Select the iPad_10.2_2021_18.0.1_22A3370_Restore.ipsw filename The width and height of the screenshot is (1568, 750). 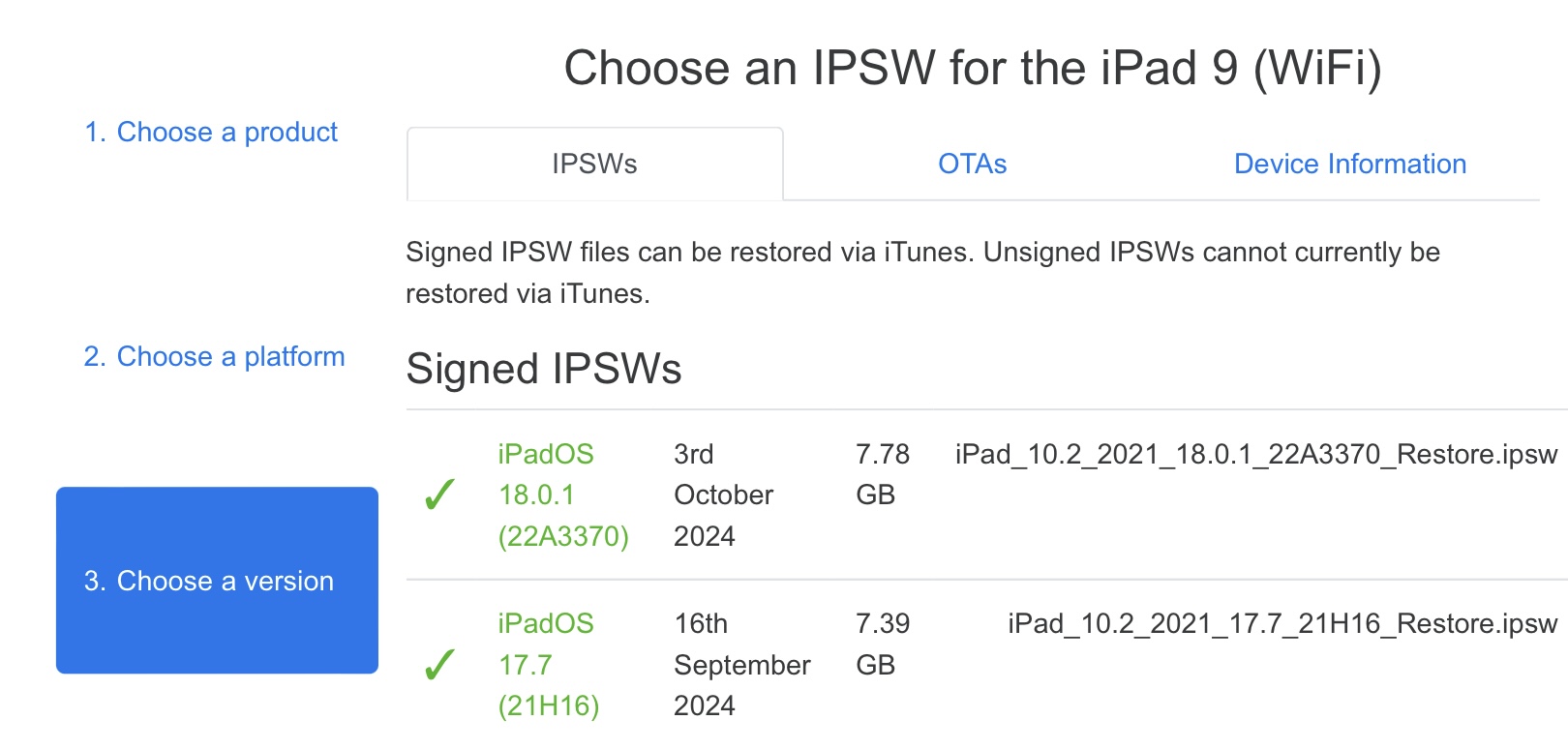pos(1256,454)
